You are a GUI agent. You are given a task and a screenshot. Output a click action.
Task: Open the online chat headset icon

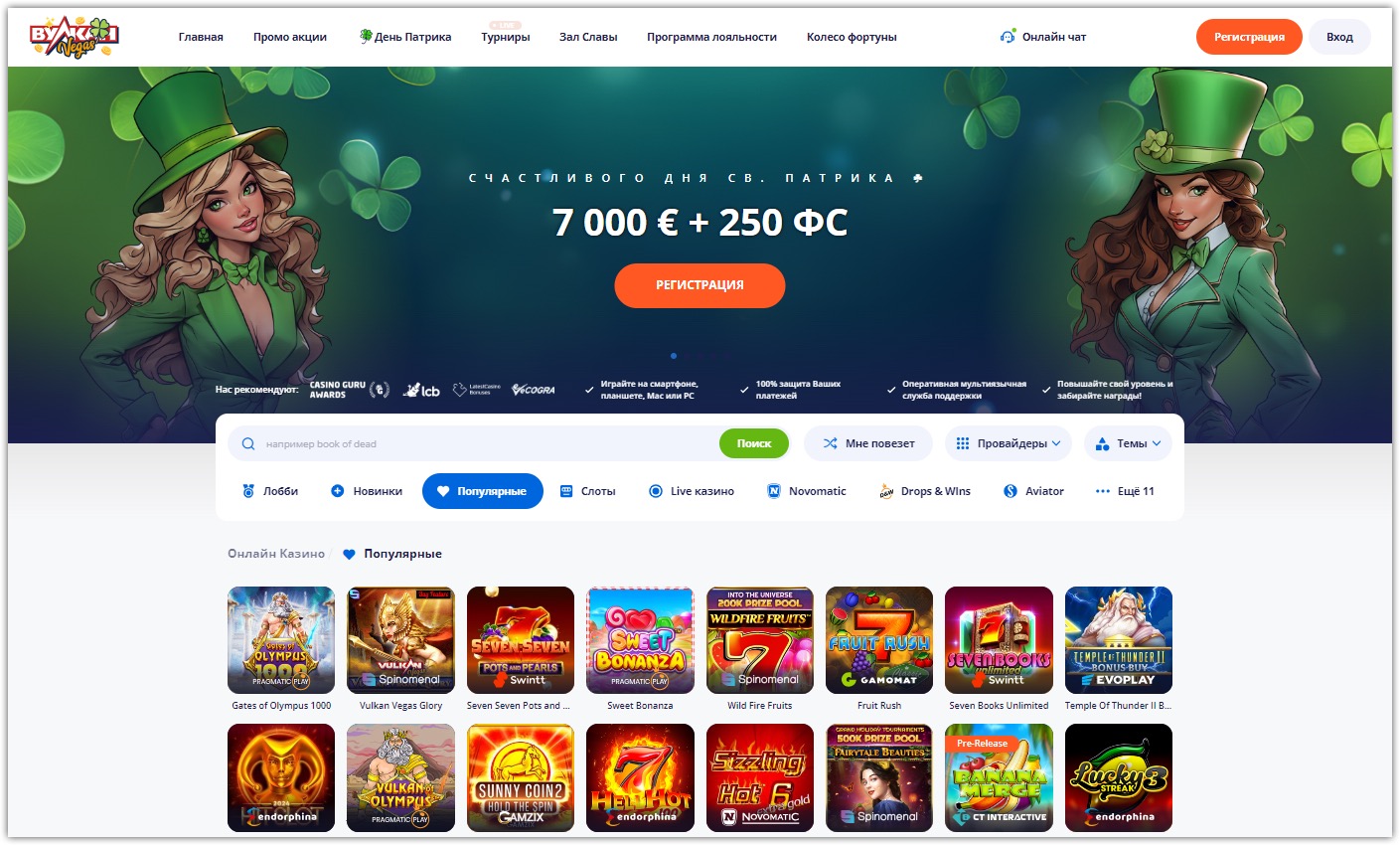(x=1008, y=37)
